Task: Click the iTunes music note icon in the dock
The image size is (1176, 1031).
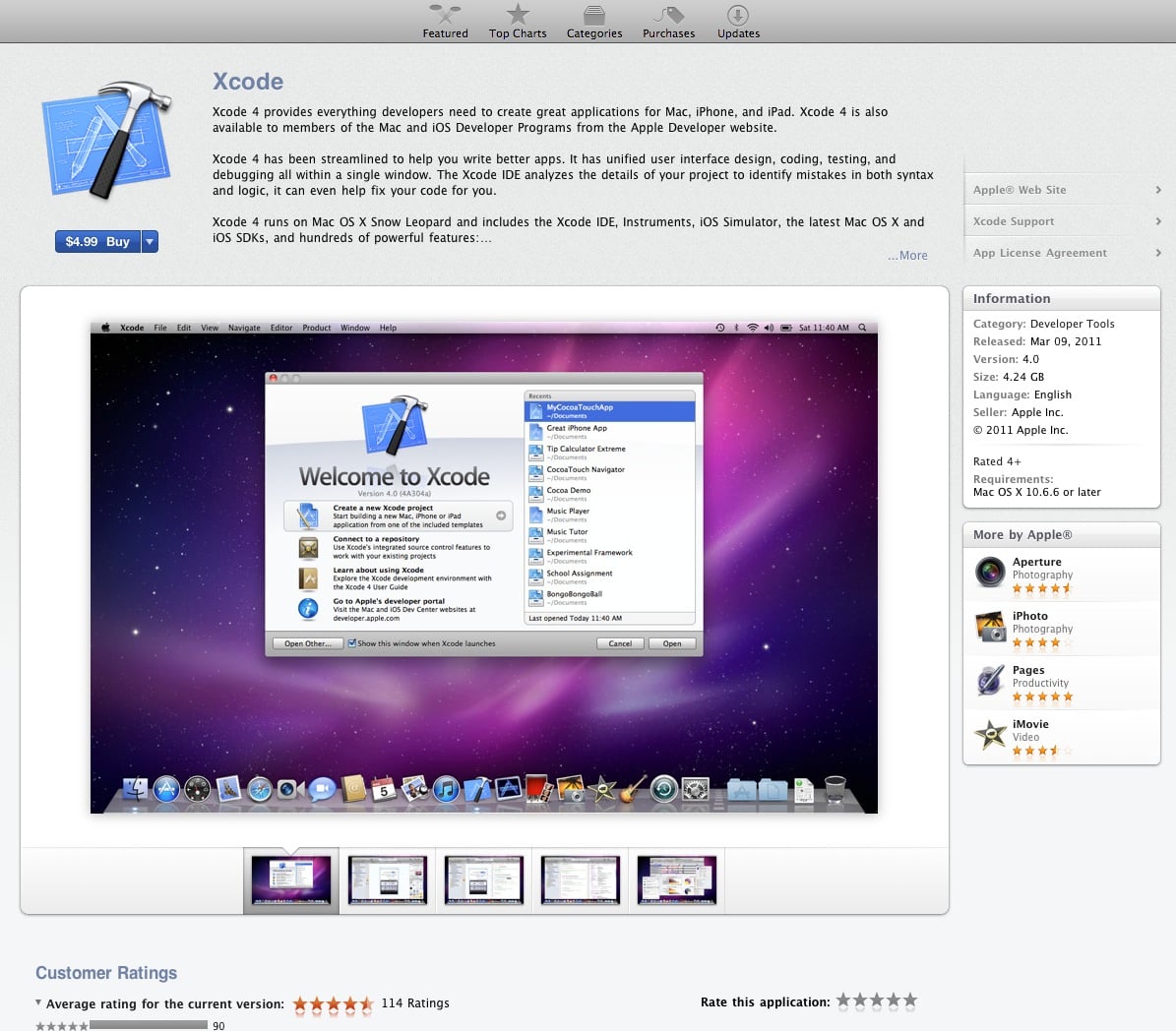Action: click(x=446, y=790)
